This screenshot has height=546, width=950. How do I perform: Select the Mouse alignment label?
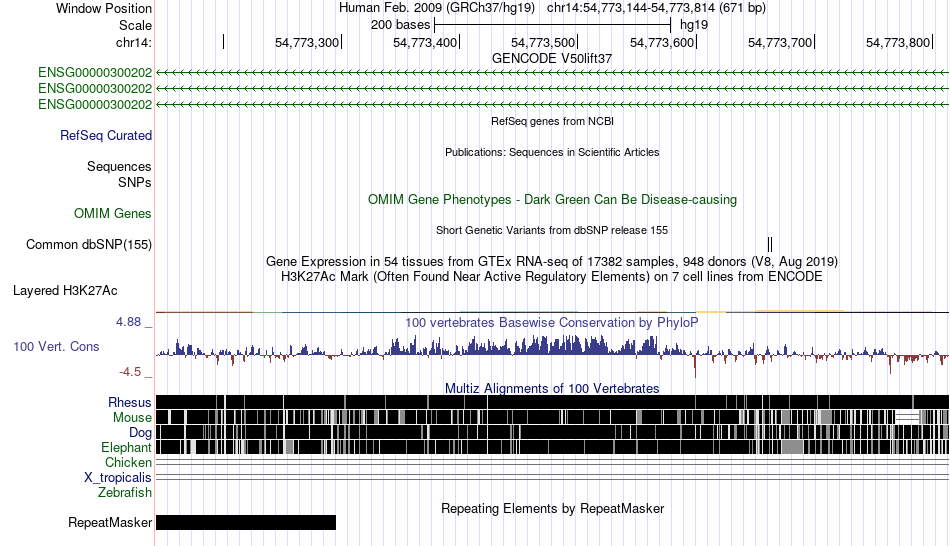132,418
